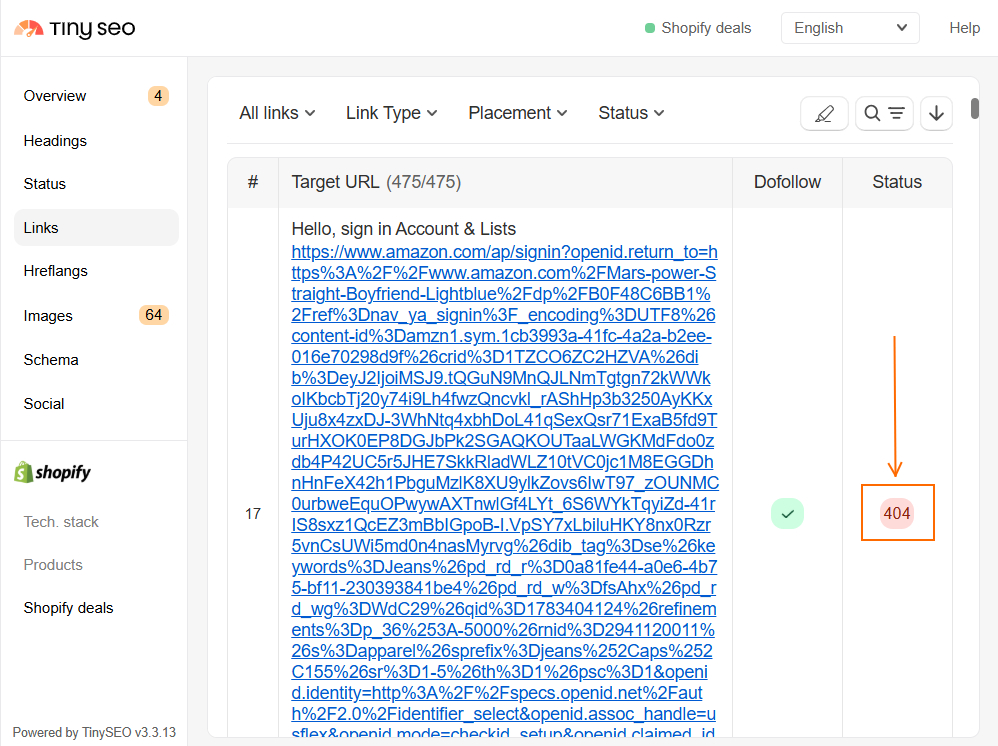The height and width of the screenshot is (746, 998).
Task: Click the Hello, sign in Account & Lists text
Action: click(404, 229)
